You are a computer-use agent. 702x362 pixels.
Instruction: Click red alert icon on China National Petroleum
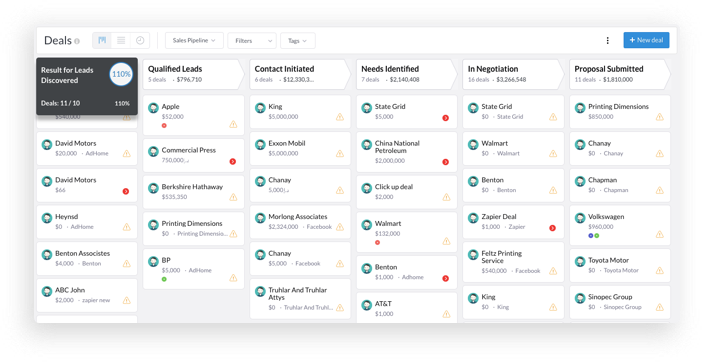445,162
